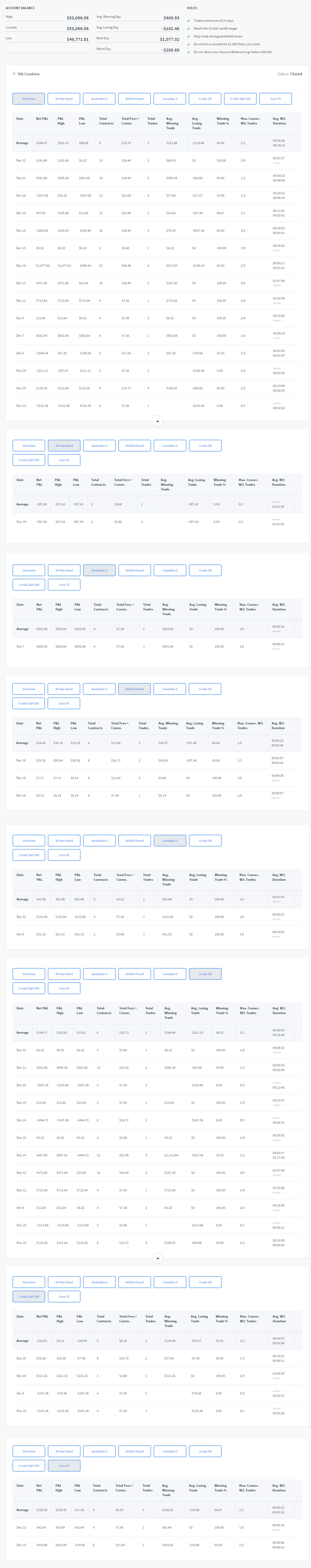Switch to Euro FX in the topmost tab row
The height and width of the screenshot is (1568, 311).
pos(276,99)
